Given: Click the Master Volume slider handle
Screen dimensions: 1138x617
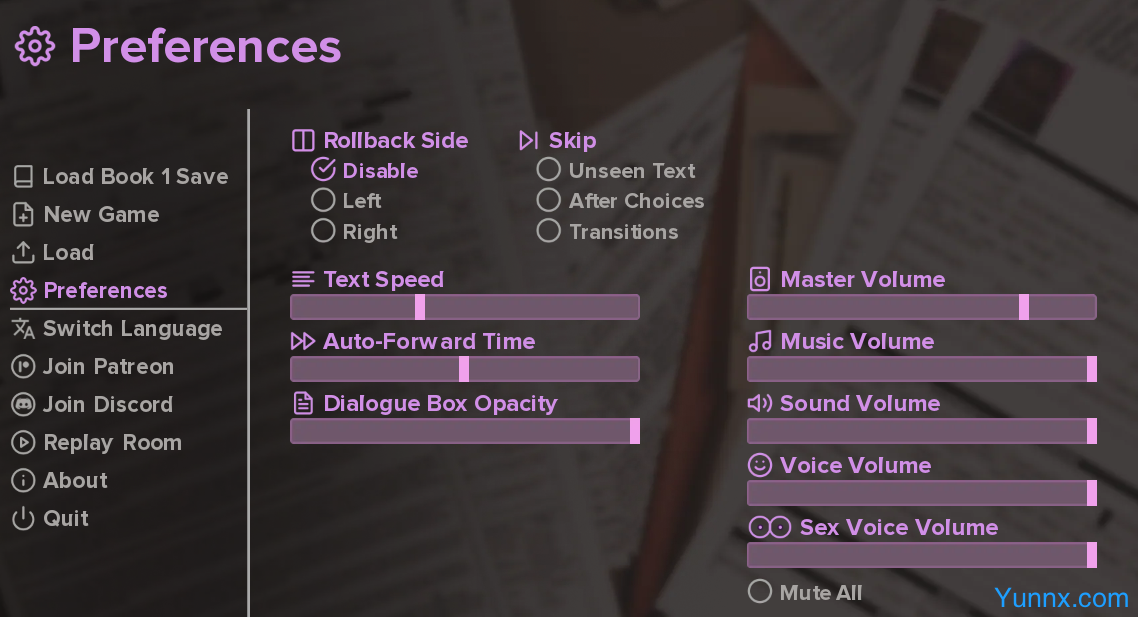Looking at the screenshot, I should 1024,307.
